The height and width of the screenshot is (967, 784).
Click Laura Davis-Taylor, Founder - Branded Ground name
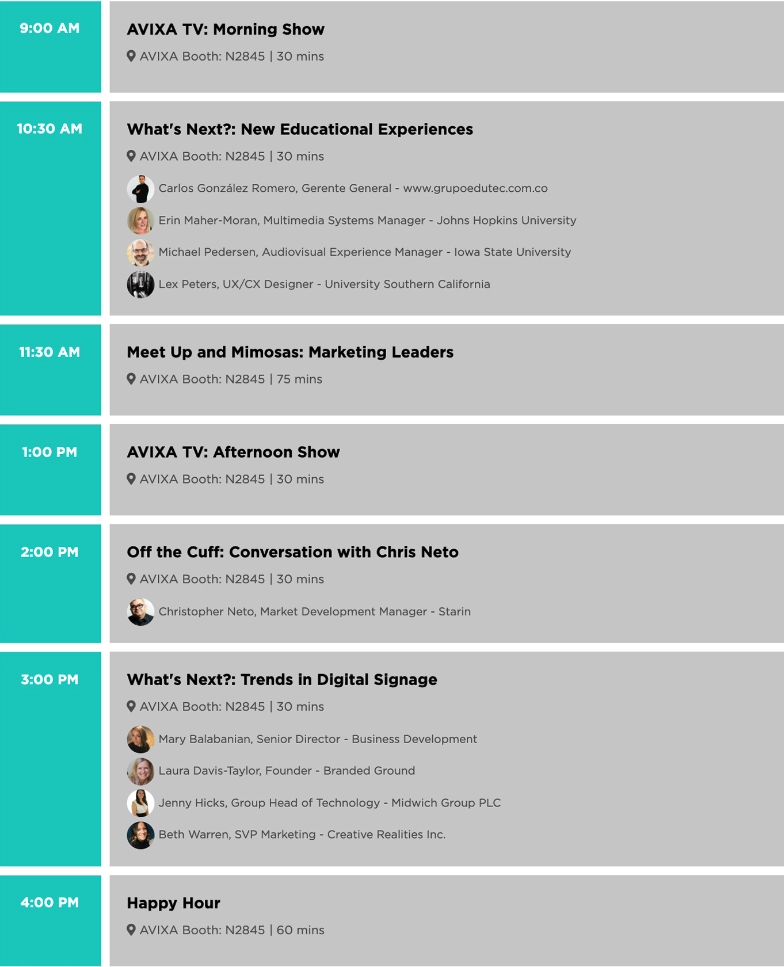286,771
